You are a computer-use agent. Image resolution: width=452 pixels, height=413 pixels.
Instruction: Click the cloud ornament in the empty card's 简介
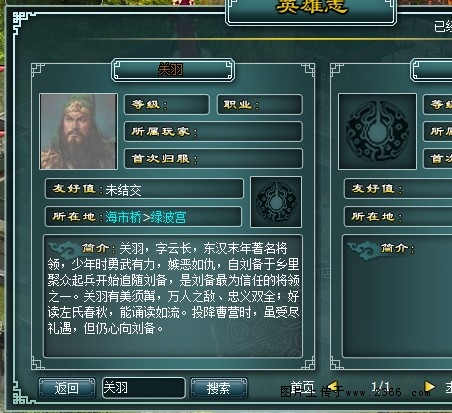[x=362, y=249]
